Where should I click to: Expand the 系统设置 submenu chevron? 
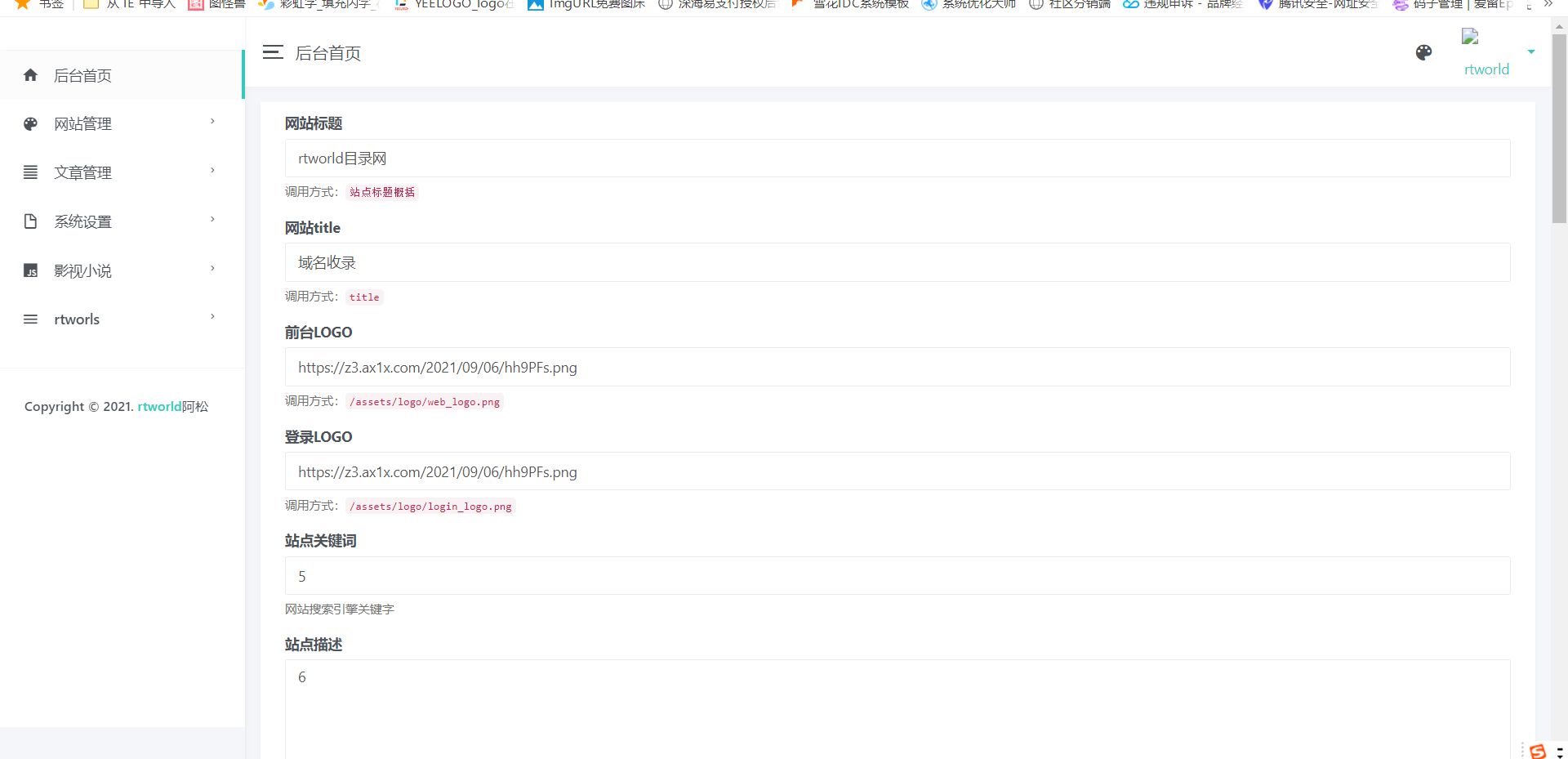212,220
